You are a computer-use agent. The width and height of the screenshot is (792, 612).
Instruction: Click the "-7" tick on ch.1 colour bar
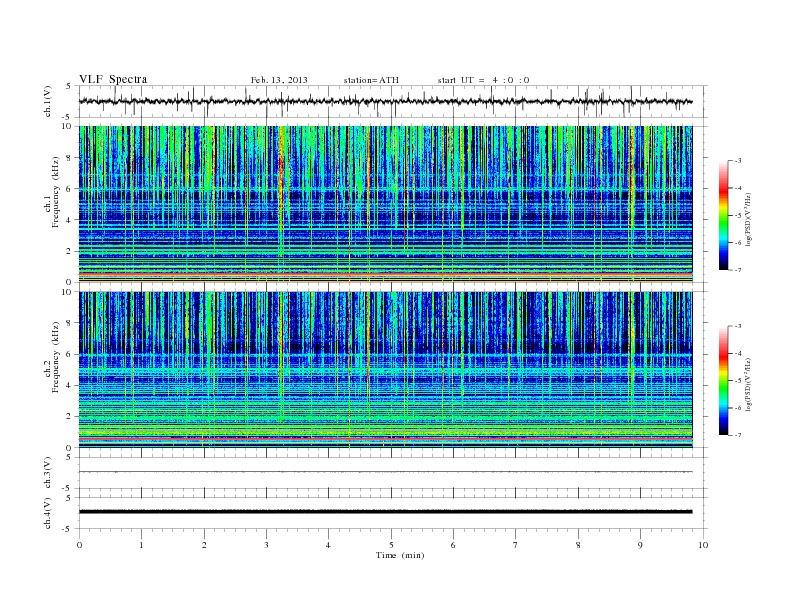point(737,270)
